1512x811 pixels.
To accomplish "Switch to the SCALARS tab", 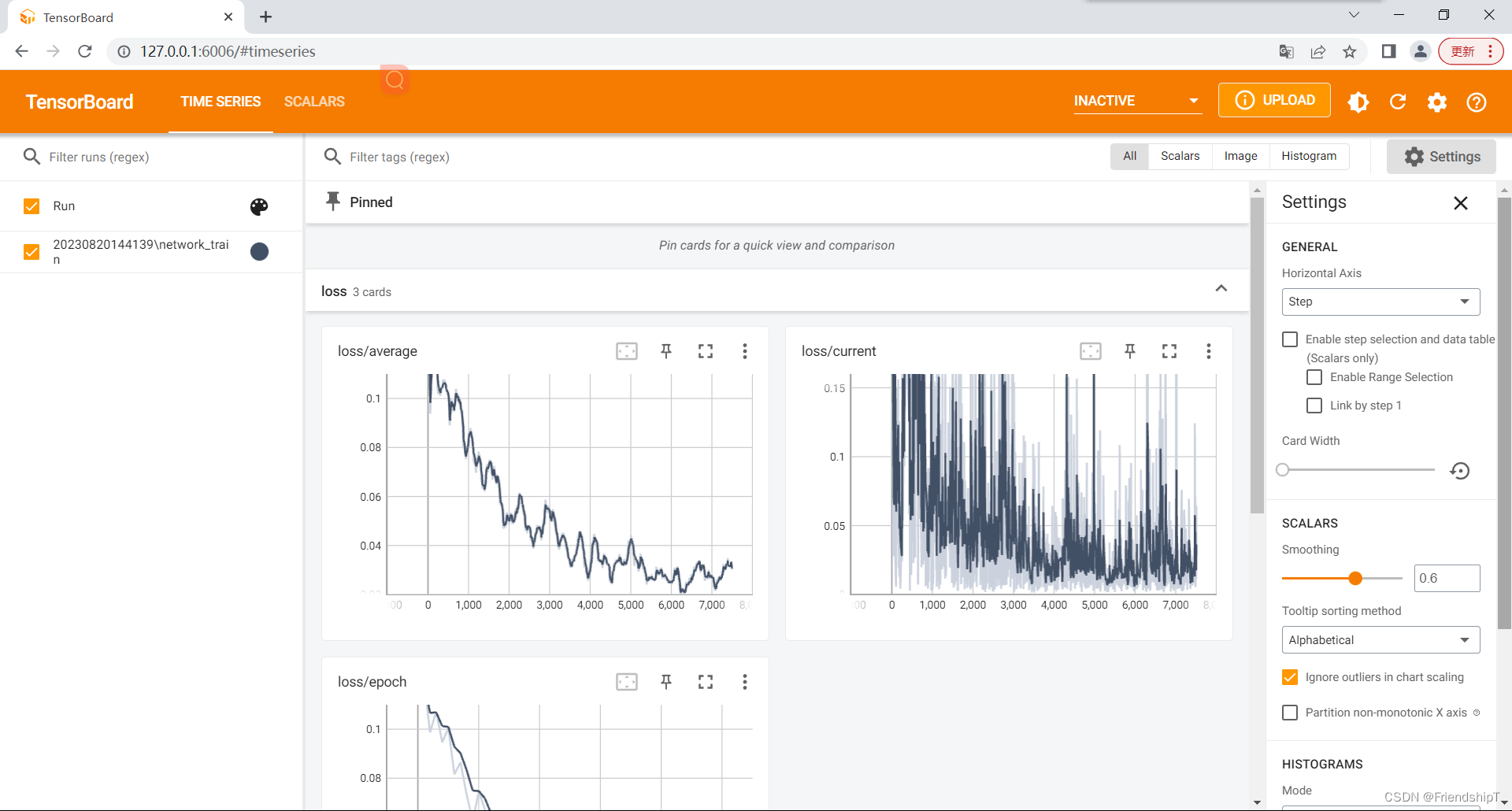I will click(x=314, y=102).
